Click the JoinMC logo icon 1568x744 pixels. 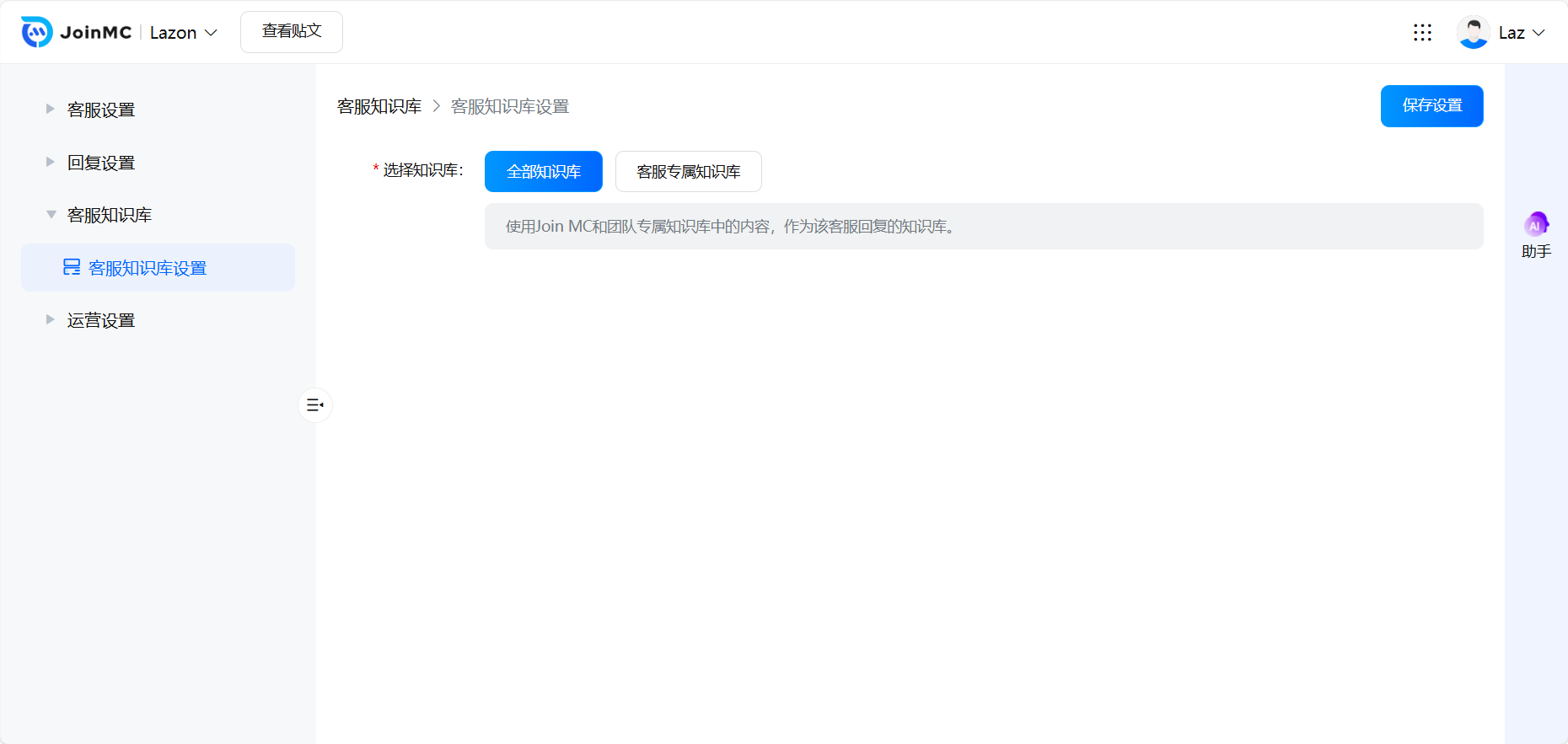(36, 32)
